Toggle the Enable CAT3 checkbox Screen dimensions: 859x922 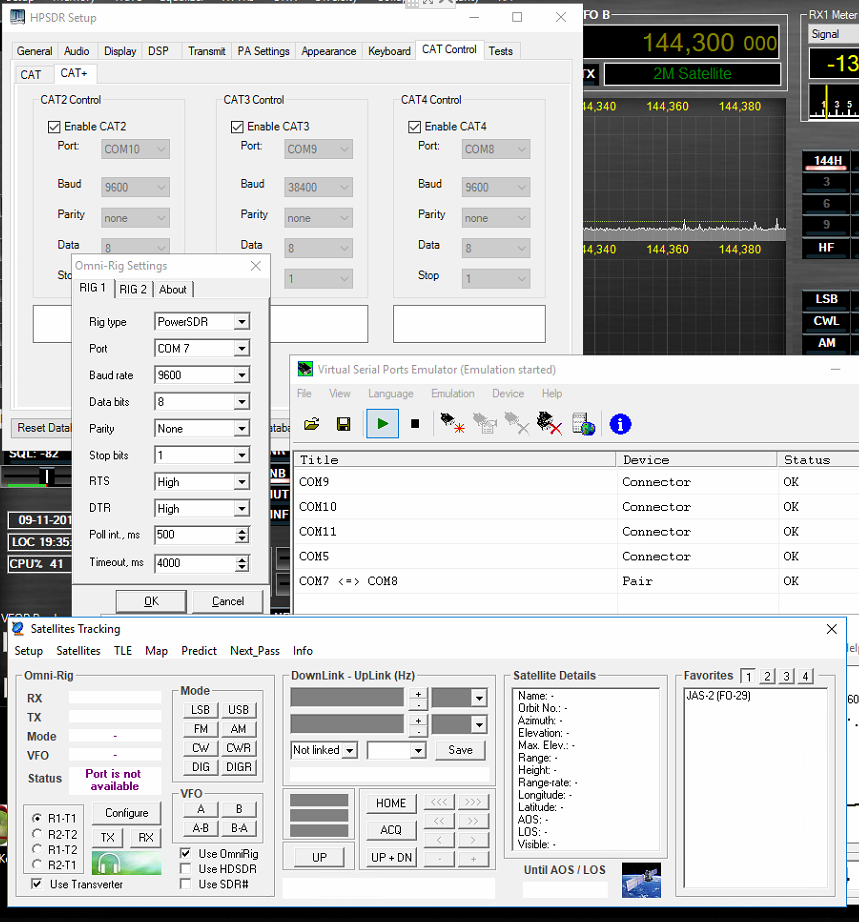click(238, 126)
